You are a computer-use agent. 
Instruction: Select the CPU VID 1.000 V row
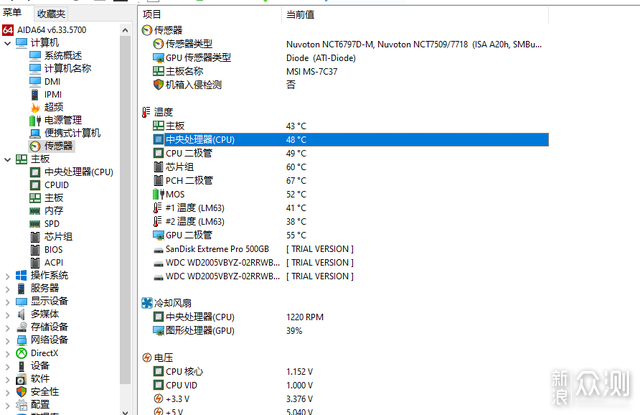[351, 385]
